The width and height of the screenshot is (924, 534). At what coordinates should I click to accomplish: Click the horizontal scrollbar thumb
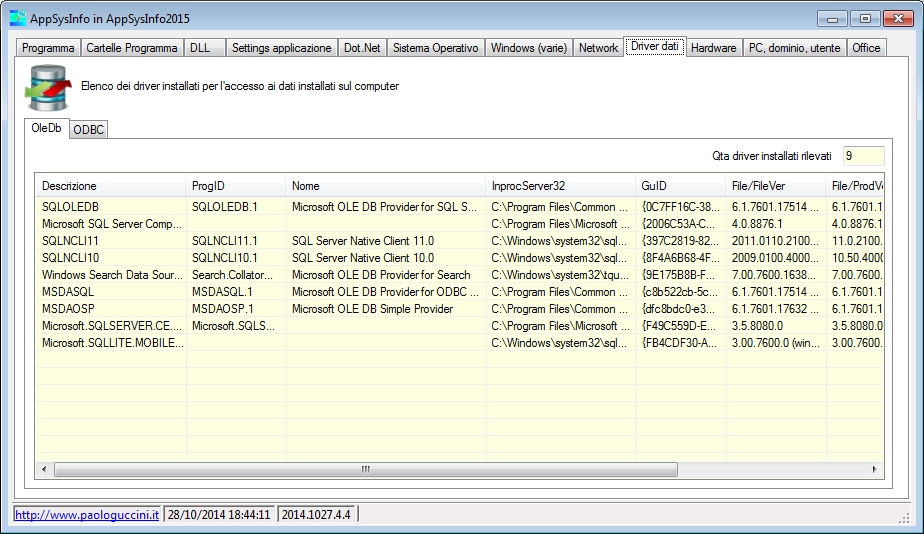click(366, 470)
